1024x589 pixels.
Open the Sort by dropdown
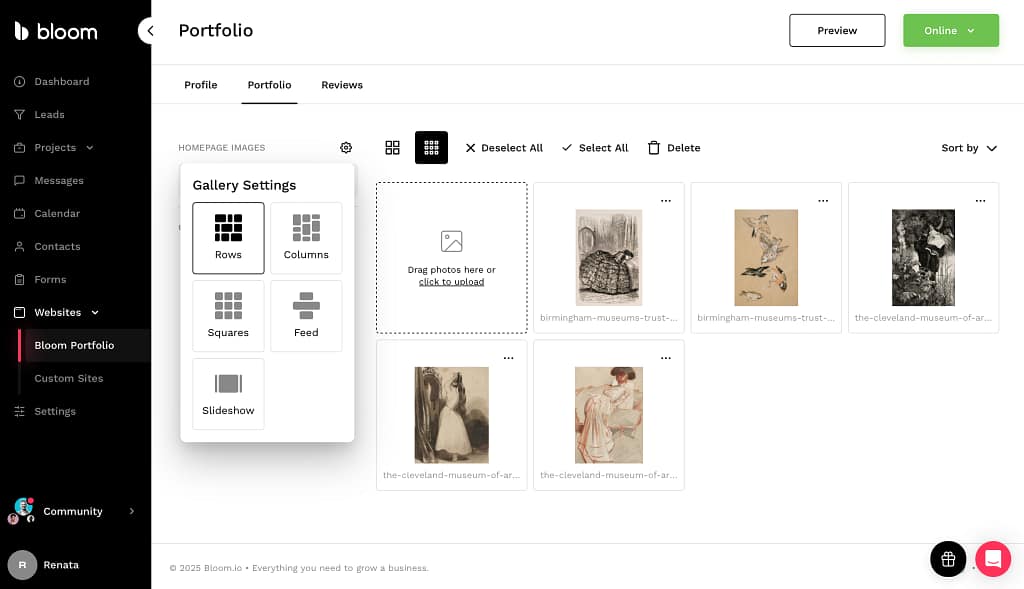[968, 148]
